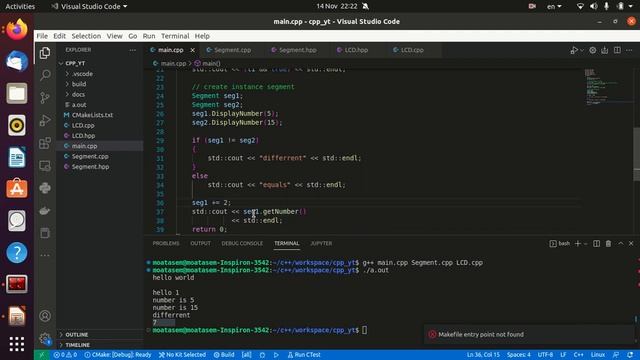Open Explorer views and more actions menu

coord(133,50)
